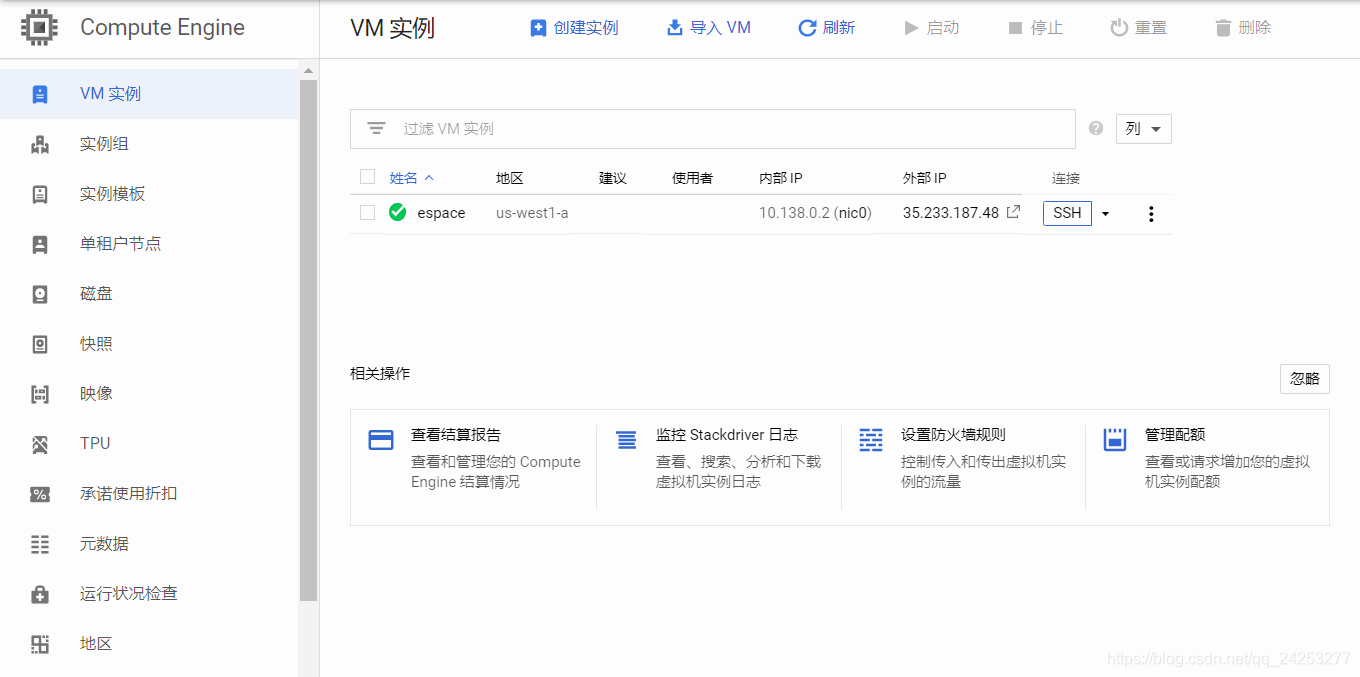
Task: Click 启动 start button
Action: point(931,28)
